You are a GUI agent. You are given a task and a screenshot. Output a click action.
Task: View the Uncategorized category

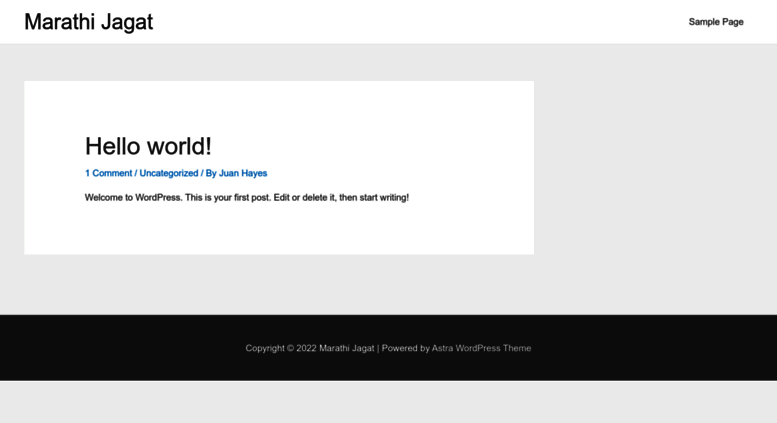coord(168,173)
